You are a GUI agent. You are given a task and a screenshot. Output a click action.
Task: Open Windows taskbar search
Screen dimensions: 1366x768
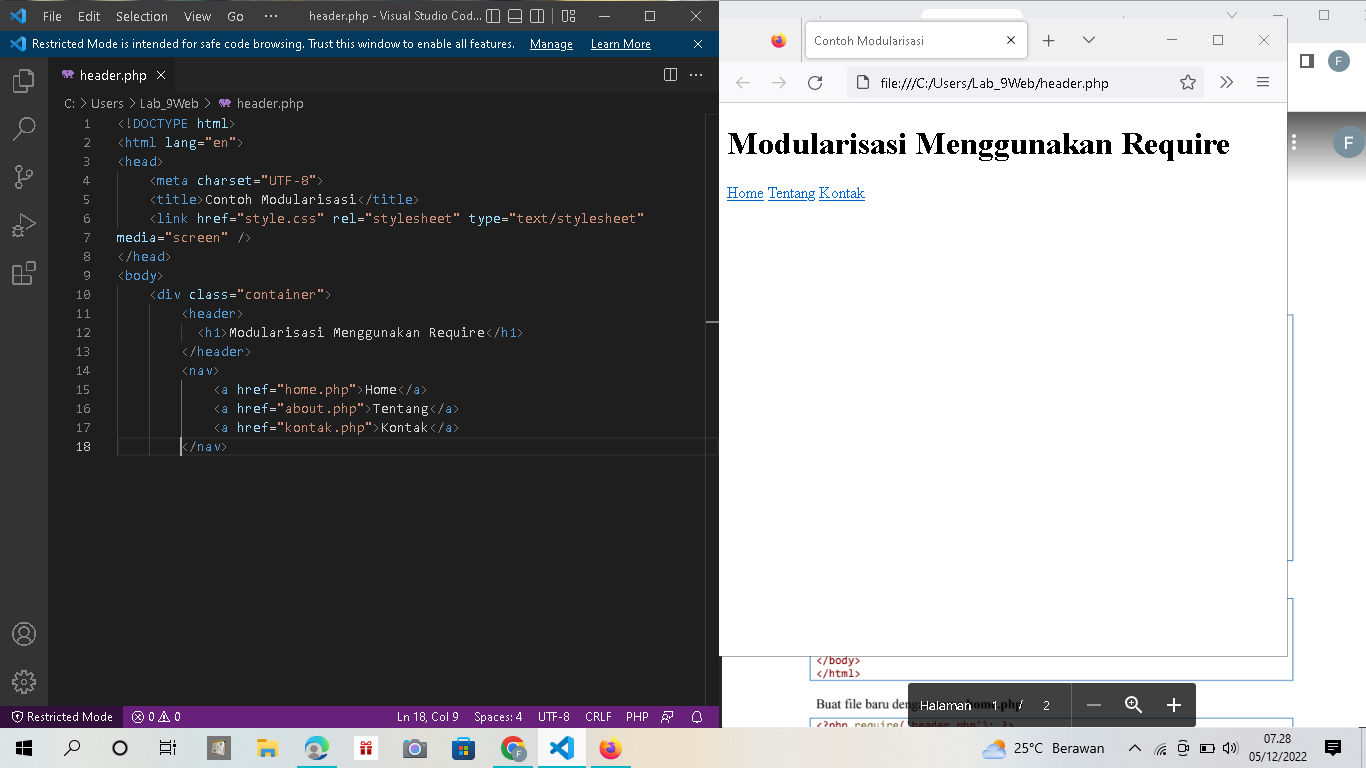(x=72, y=748)
